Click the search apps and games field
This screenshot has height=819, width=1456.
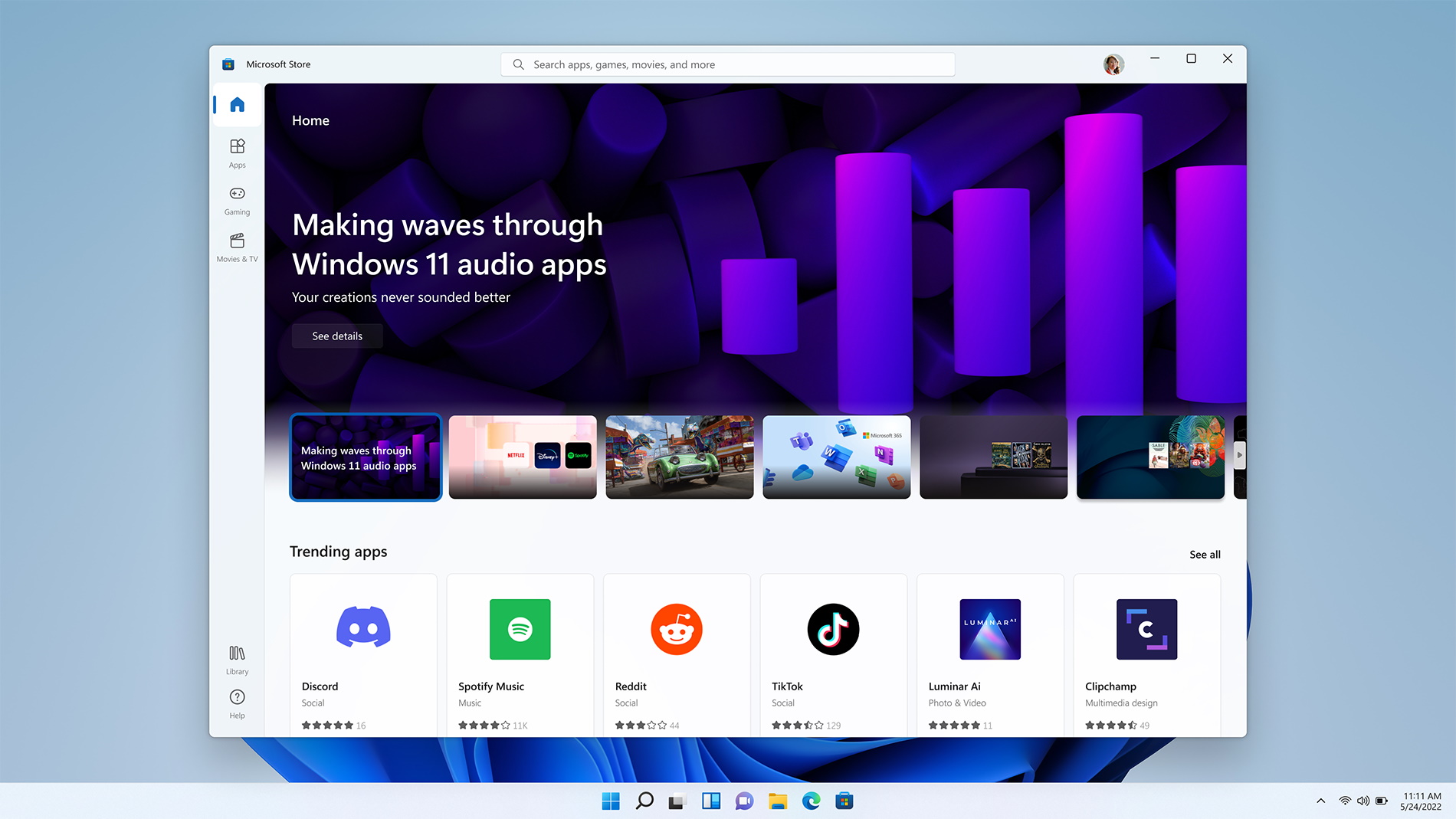coord(728,64)
